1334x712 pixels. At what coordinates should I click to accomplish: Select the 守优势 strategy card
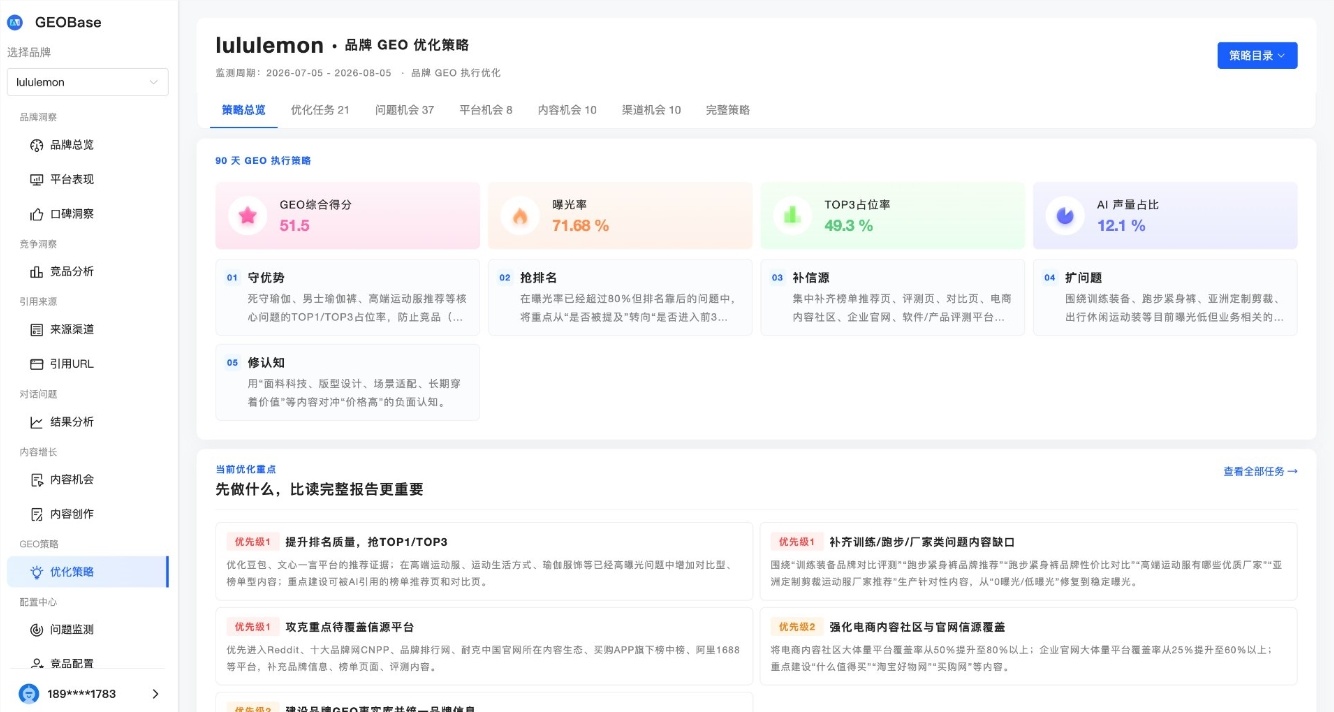348,298
